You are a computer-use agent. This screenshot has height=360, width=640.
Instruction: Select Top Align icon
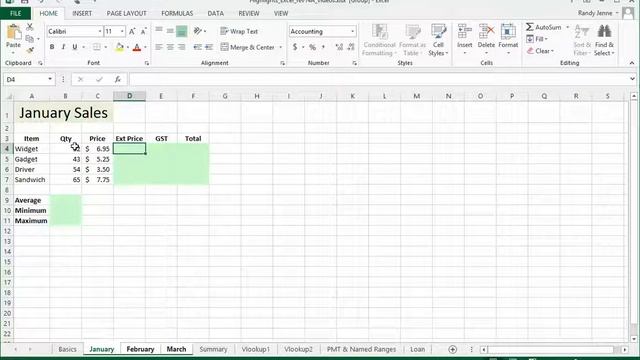coord(159,31)
